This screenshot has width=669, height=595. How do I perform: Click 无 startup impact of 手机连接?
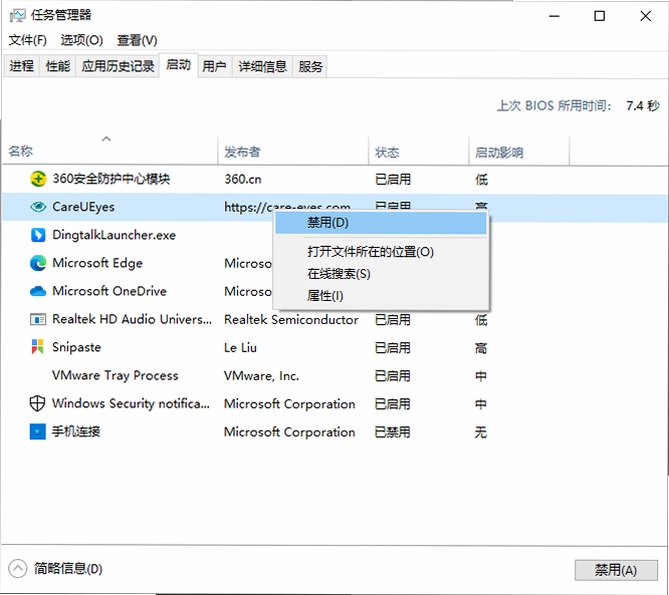(x=481, y=432)
